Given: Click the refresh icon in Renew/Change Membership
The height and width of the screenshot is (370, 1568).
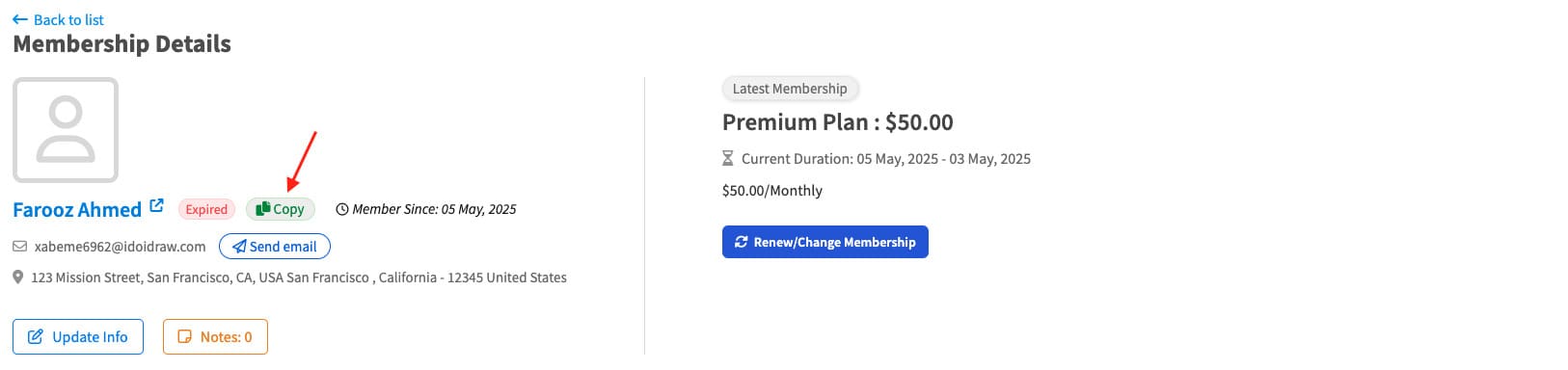Looking at the screenshot, I should (x=742, y=242).
